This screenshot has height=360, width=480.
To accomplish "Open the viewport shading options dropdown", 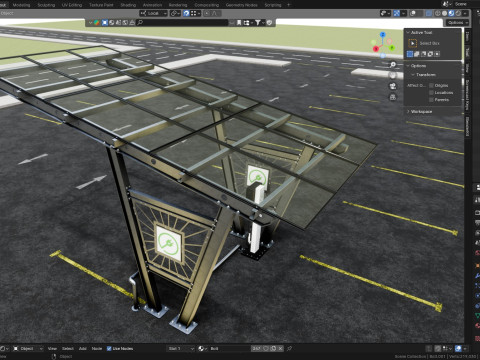I will click(x=465, y=13).
